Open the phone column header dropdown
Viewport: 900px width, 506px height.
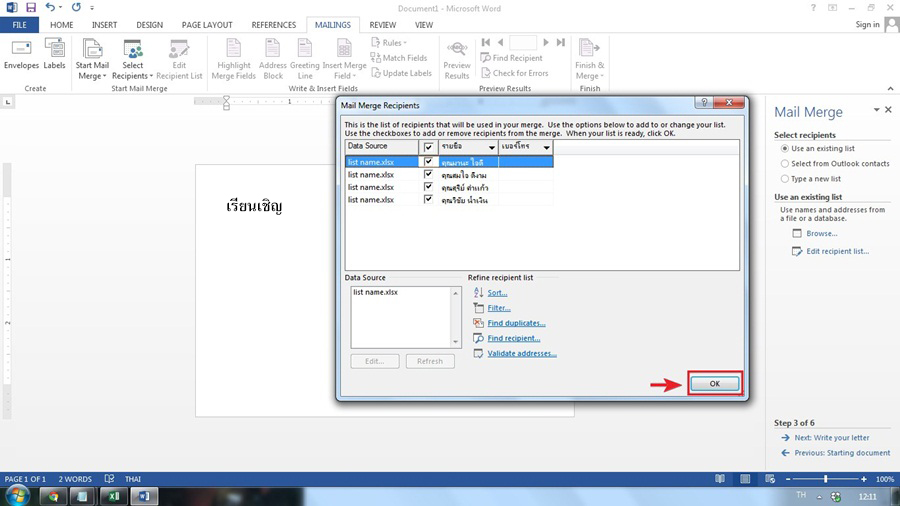546,147
